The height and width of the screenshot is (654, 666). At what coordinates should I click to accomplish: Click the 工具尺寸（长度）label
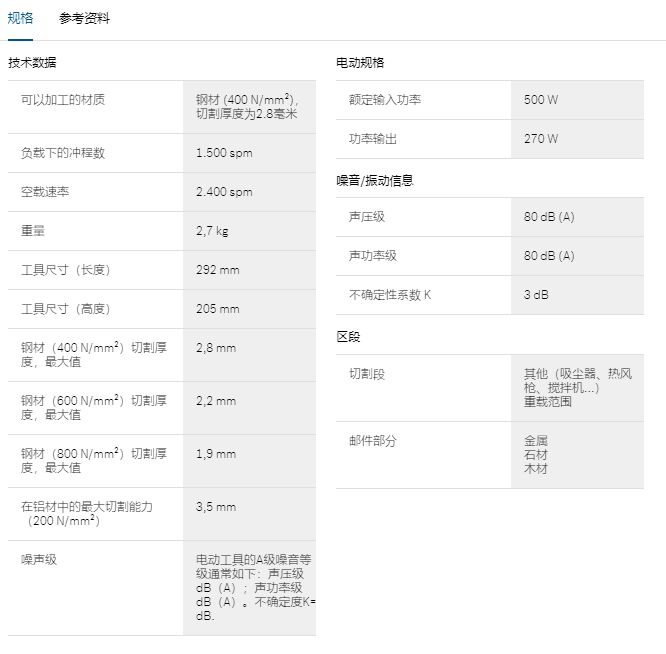pyautogui.click(x=65, y=270)
